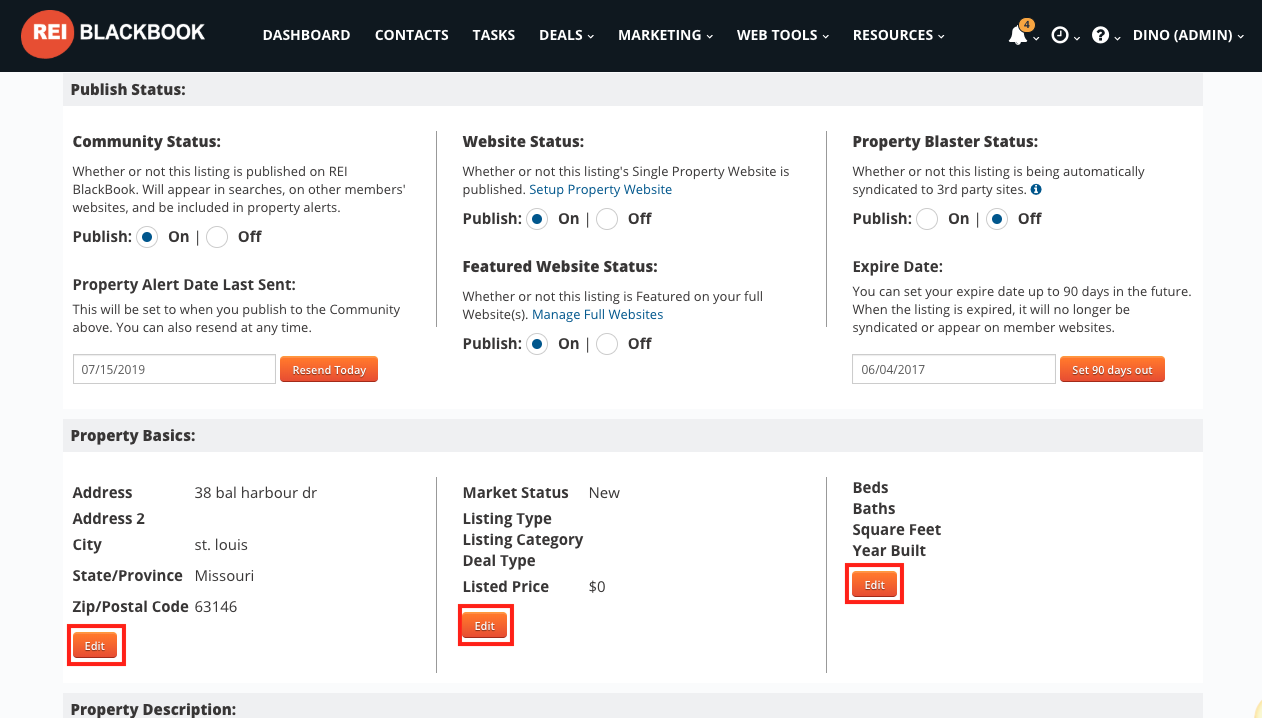Expand the Marketing menu
1262x718 pixels.
point(665,35)
